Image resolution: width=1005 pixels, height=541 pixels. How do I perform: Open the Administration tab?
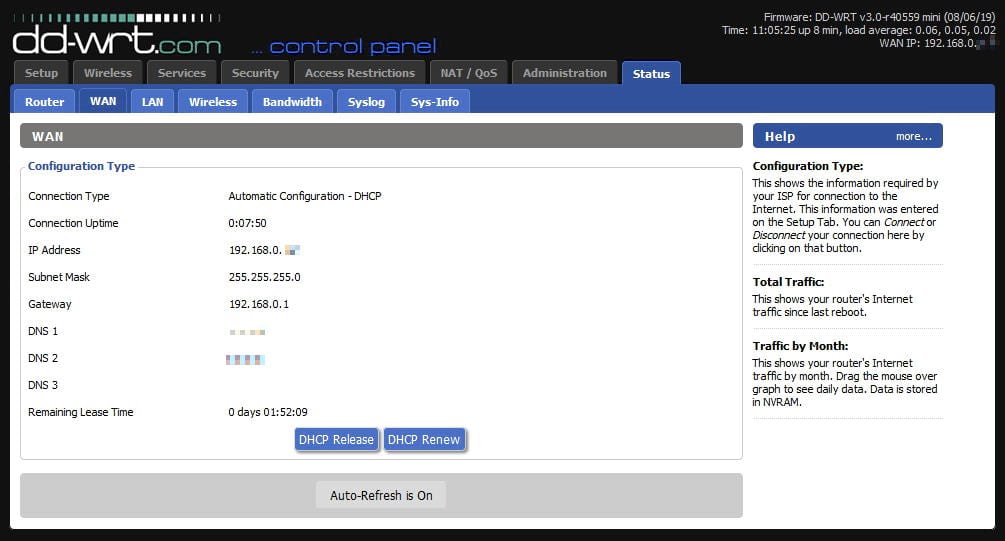(x=565, y=73)
